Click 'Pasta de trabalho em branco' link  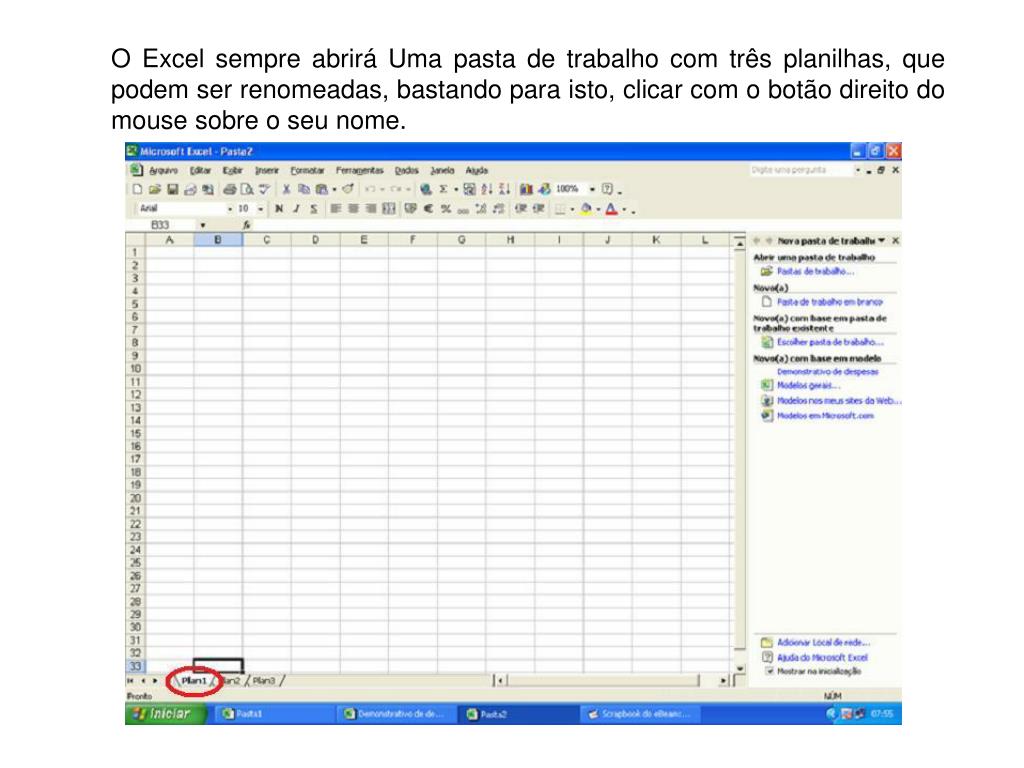(829, 302)
